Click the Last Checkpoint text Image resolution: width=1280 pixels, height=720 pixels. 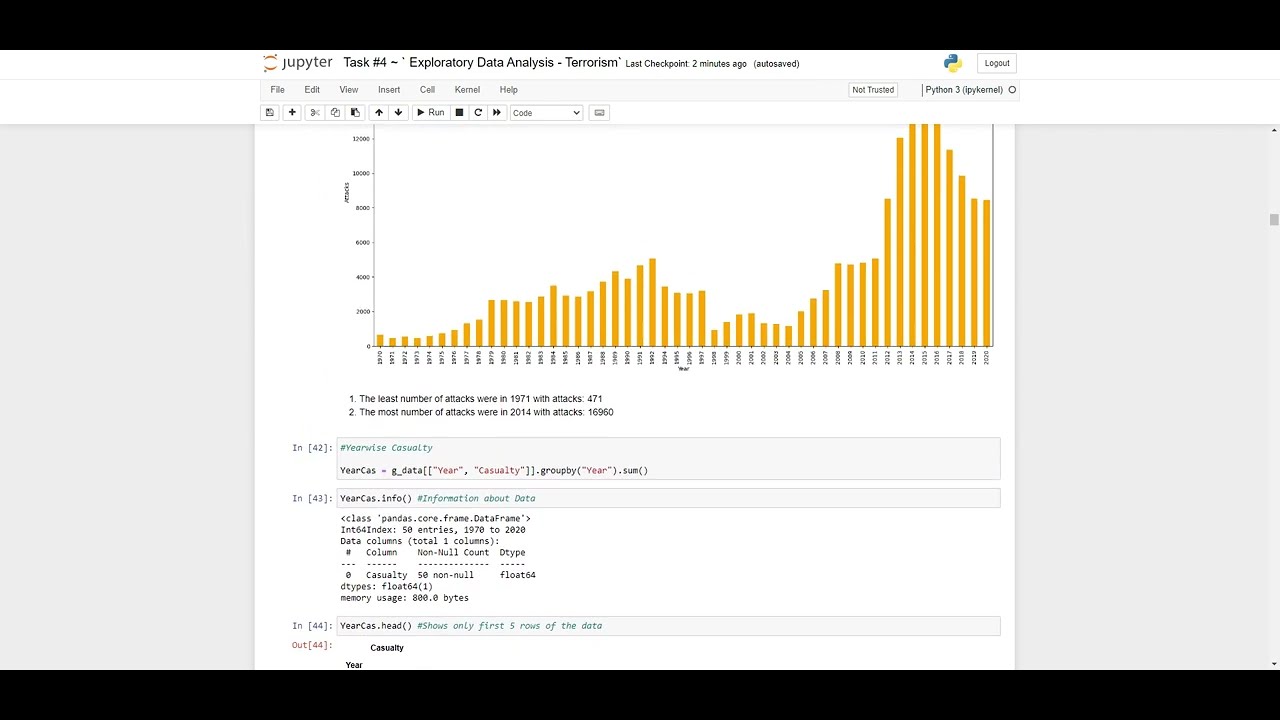click(x=686, y=64)
